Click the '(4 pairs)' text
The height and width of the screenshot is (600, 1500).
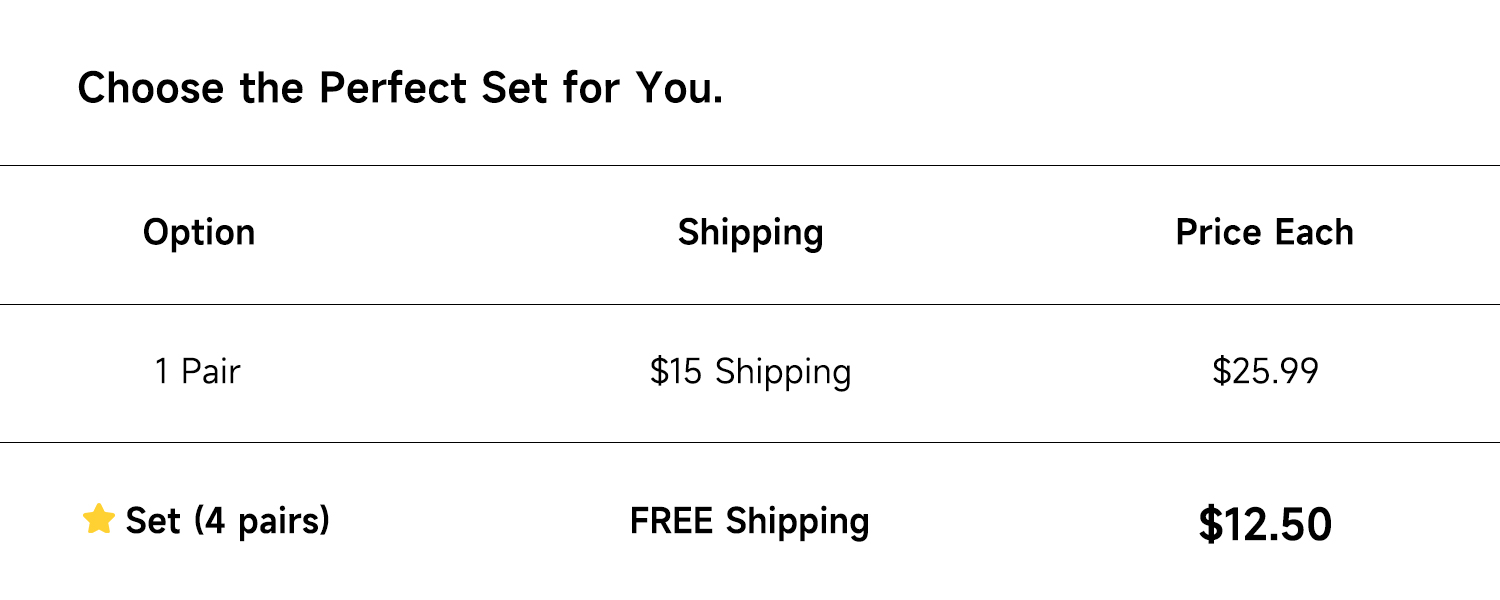261,521
